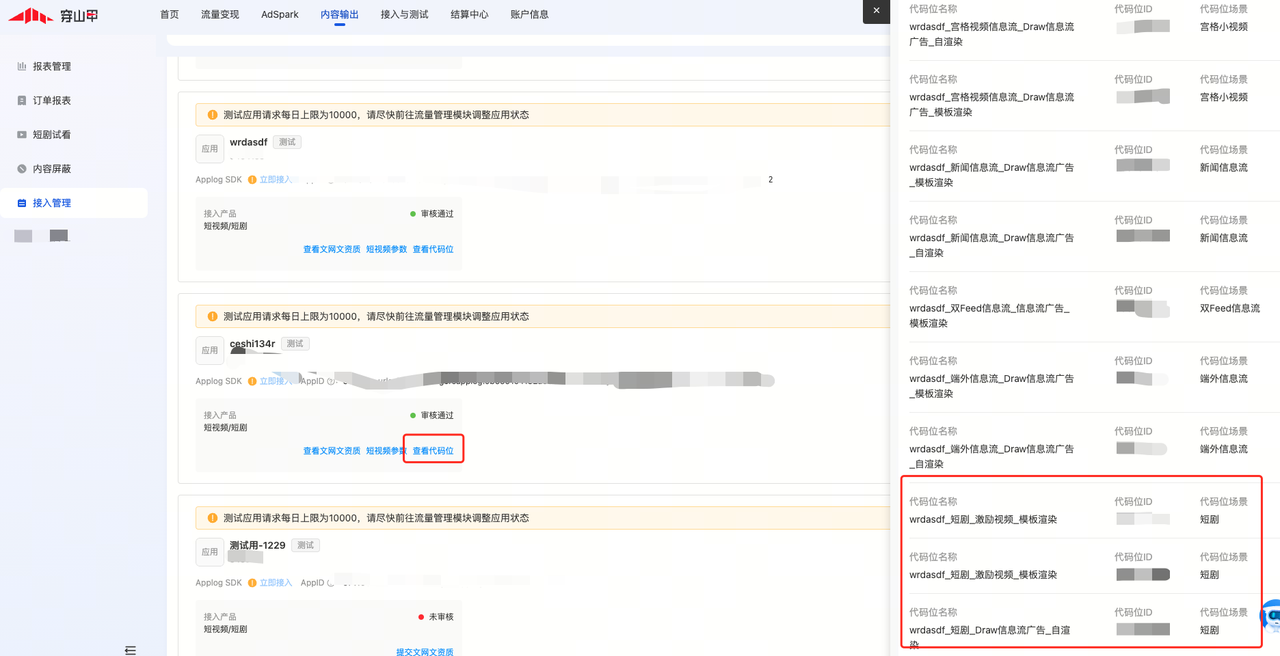1280x656 pixels.
Task: Go to the 接入与测试 tab
Action: [404, 15]
